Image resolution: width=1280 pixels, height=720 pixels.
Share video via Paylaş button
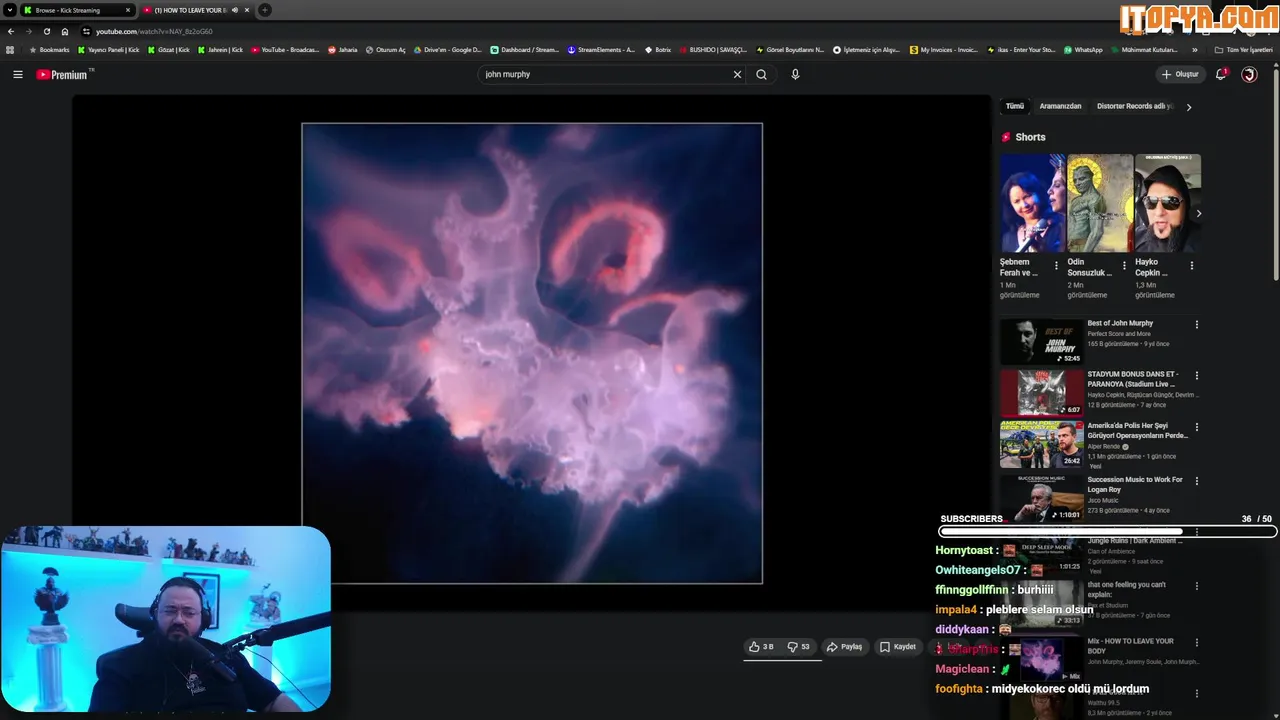(844, 647)
